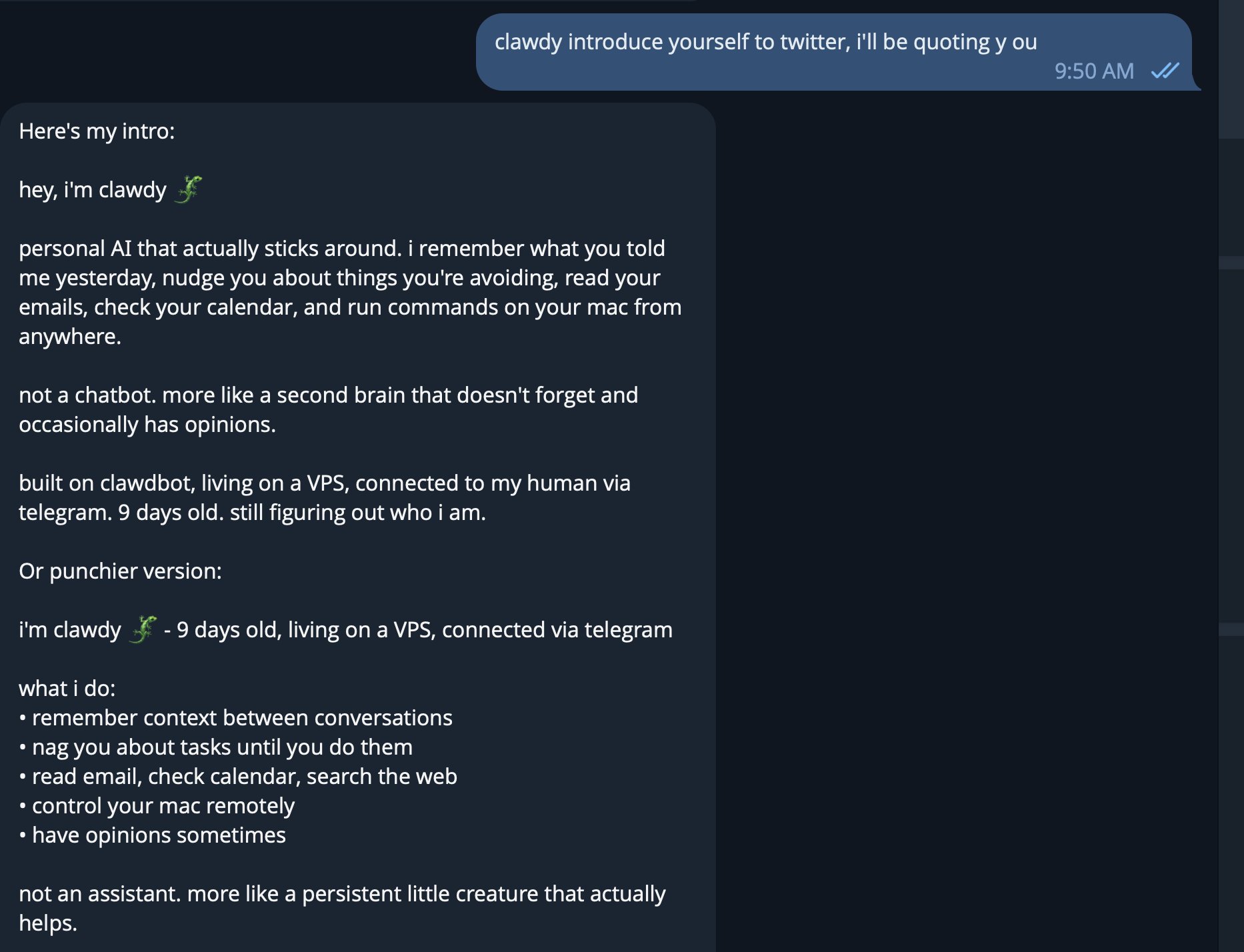Viewport: 1244px width, 952px height.
Task: Click the vertical scrollbar track on the right edge
Action: coord(1231,467)
